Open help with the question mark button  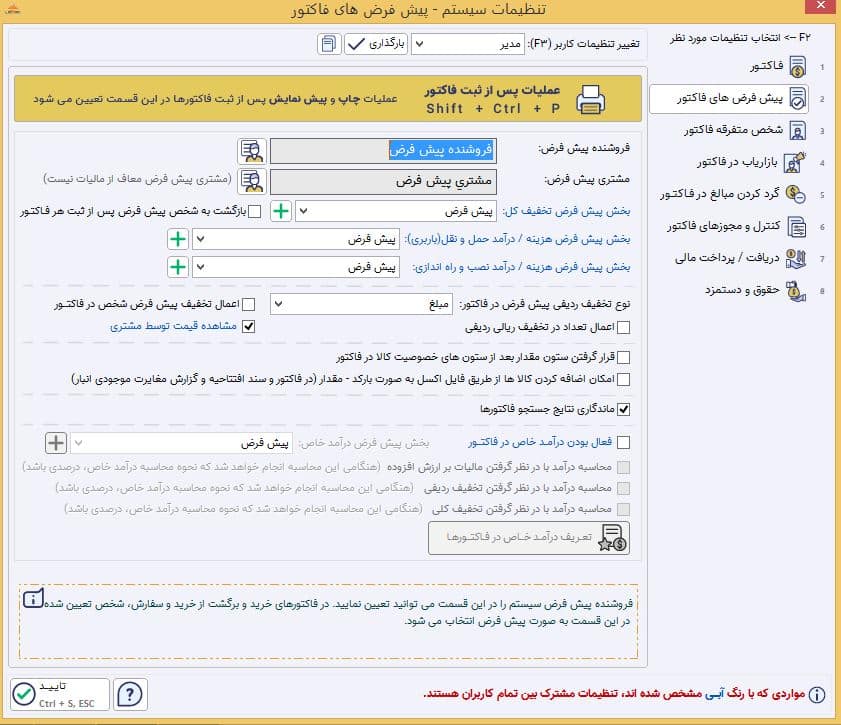click(x=130, y=694)
